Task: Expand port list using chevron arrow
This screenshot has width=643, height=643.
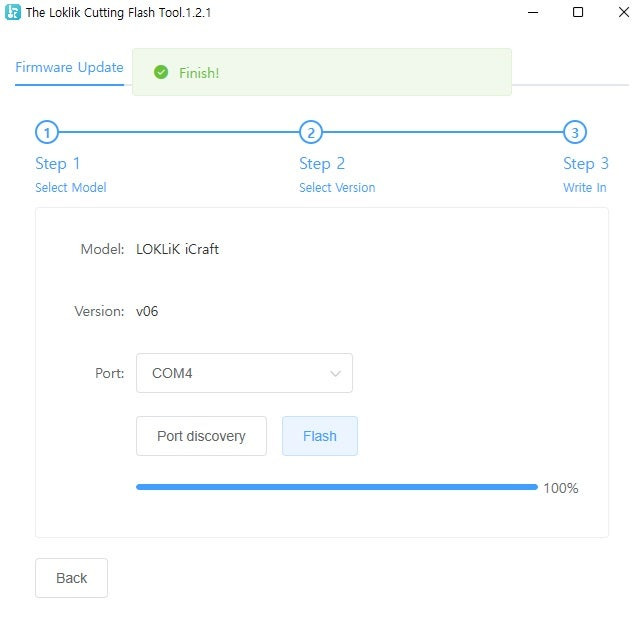Action: [335, 374]
